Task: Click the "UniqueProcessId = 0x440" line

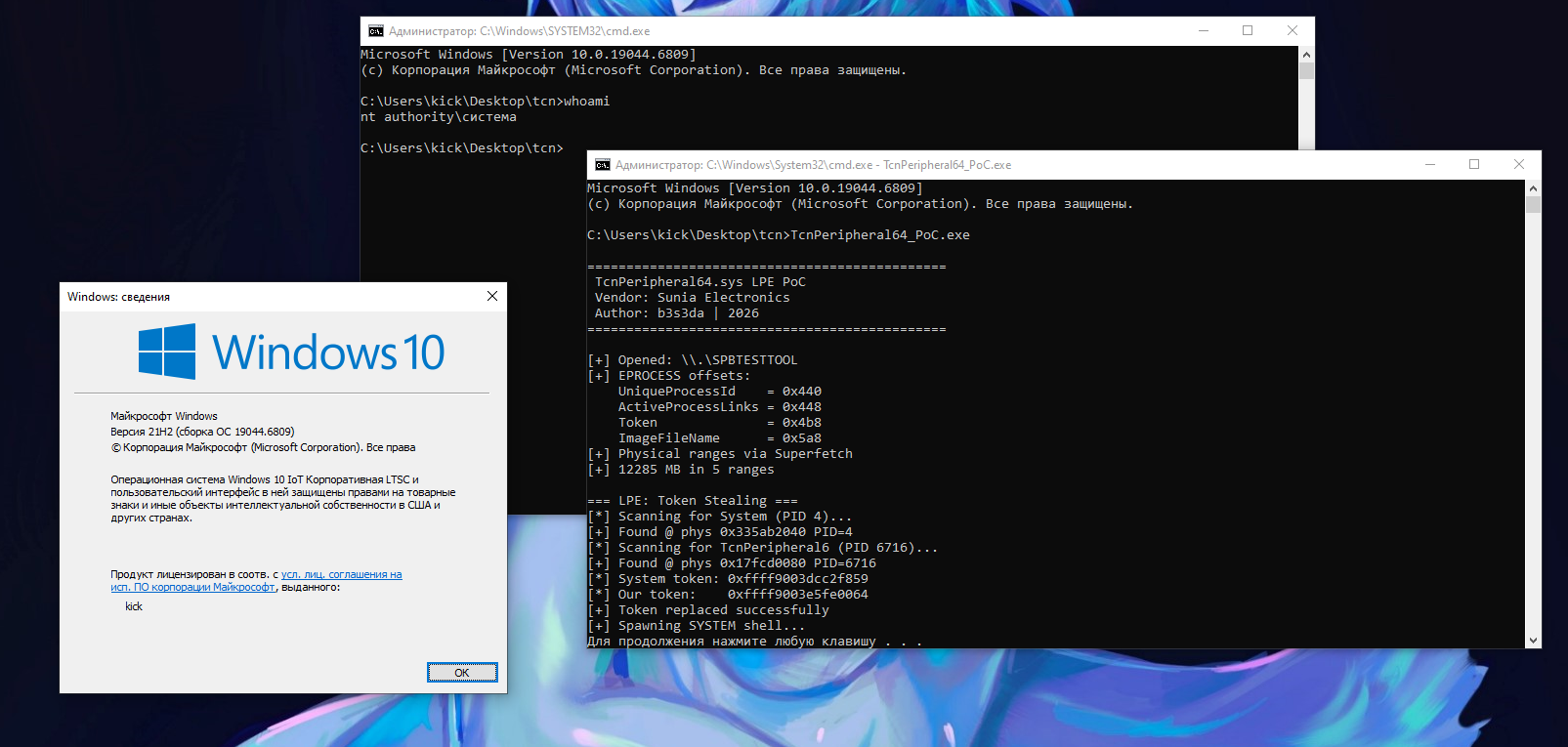Action: coord(720,392)
